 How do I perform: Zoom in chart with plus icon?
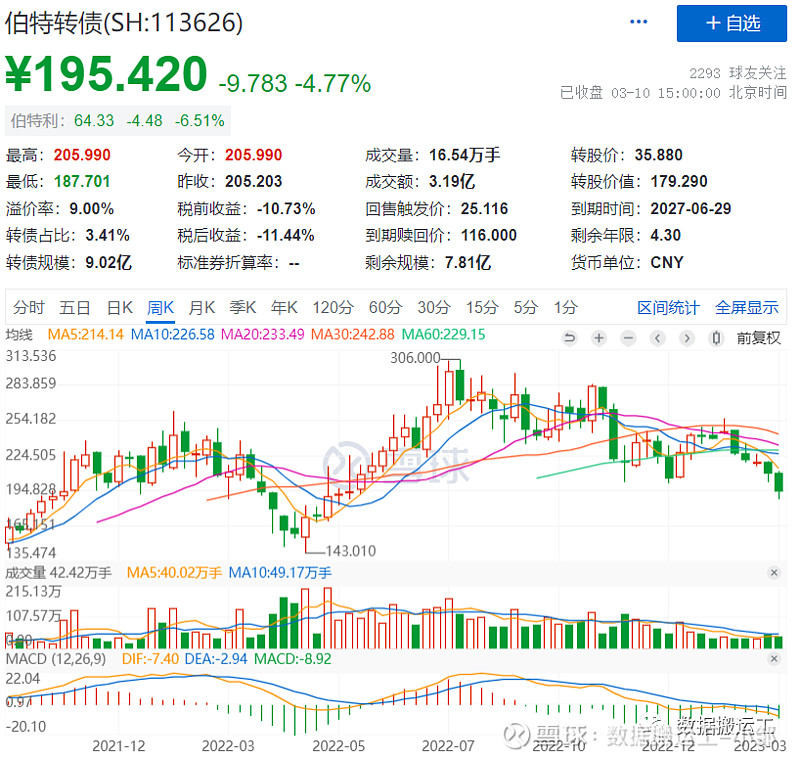point(599,338)
